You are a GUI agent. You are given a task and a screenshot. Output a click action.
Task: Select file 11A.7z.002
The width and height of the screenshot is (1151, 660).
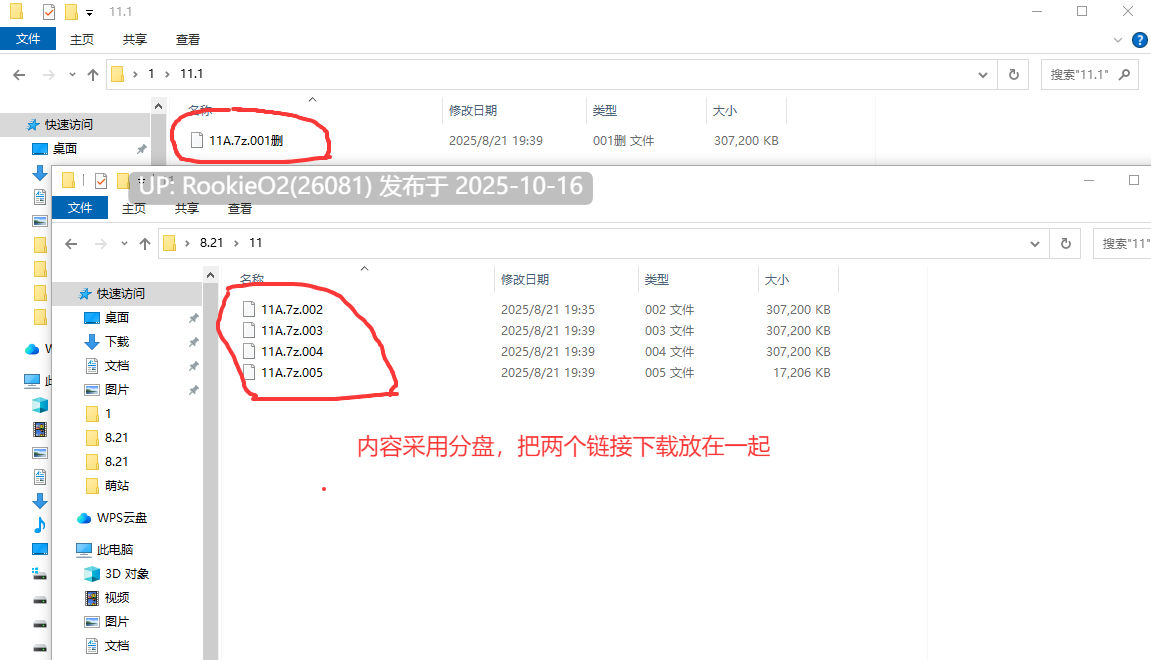click(x=291, y=309)
